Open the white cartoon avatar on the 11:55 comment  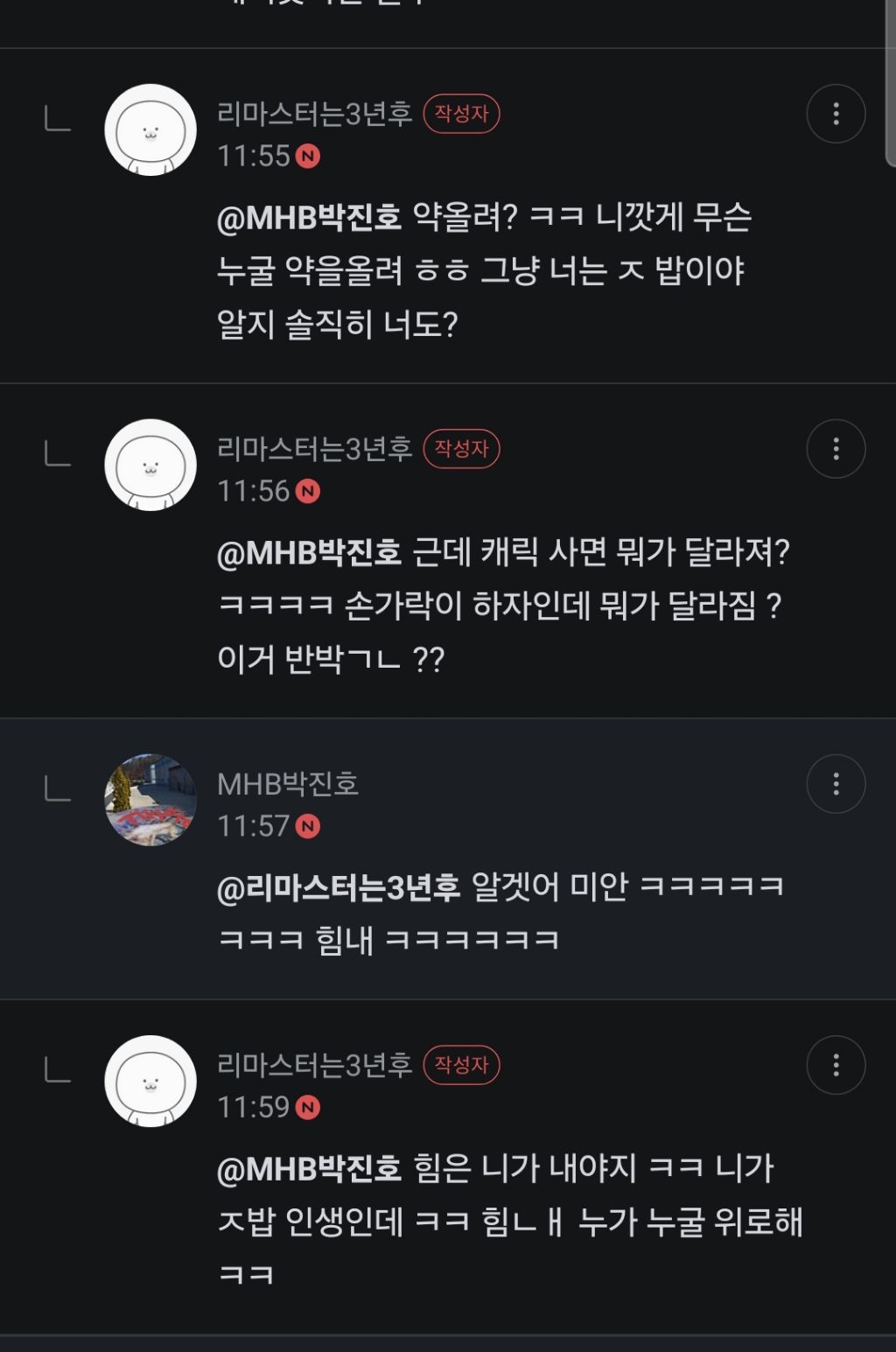click(x=150, y=130)
